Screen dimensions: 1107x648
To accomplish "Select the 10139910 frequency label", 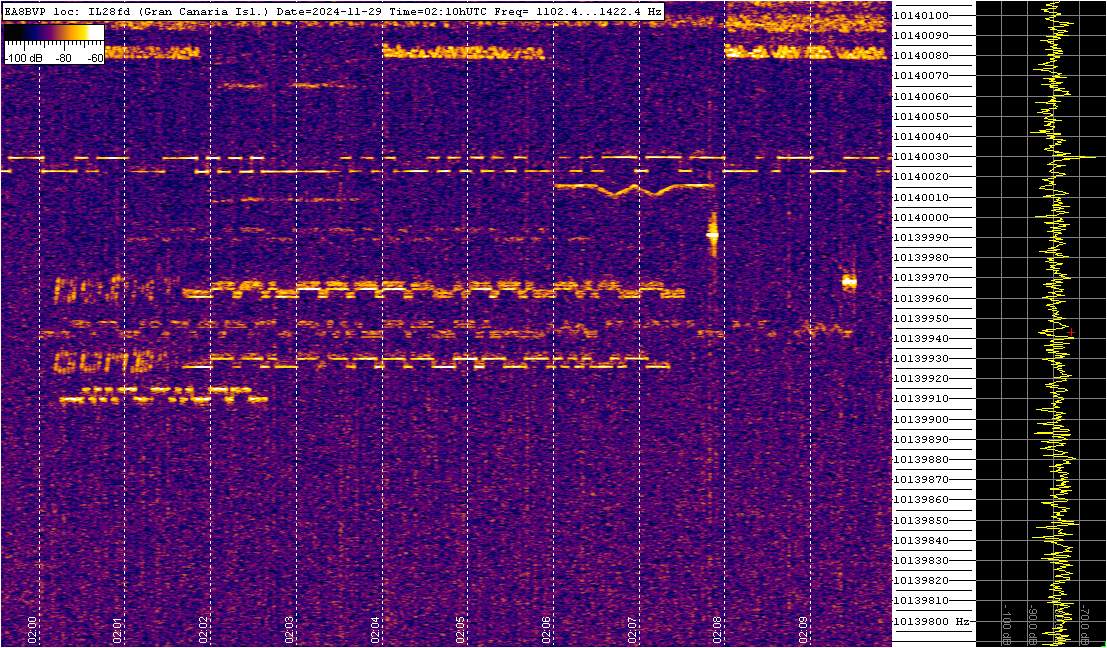I will pos(921,399).
